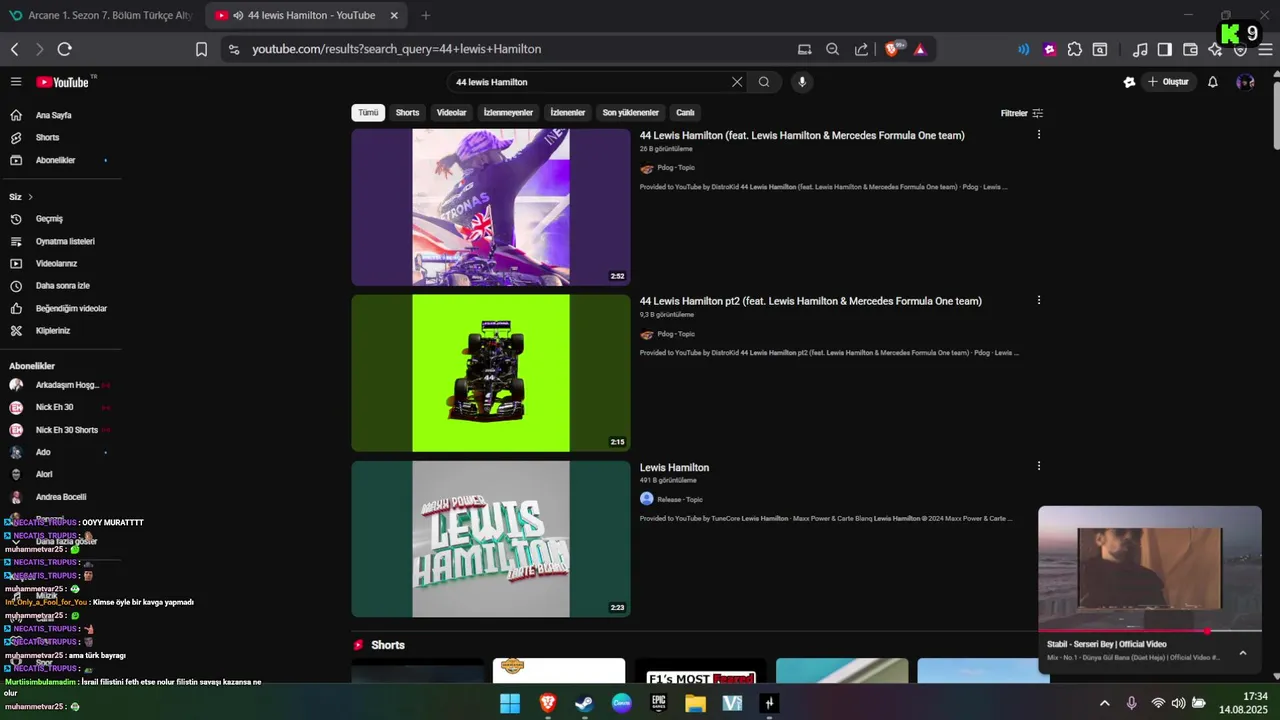This screenshot has height=720, width=1280.
Task: Select the İzlenmeyenler filter chip
Action: [508, 113]
